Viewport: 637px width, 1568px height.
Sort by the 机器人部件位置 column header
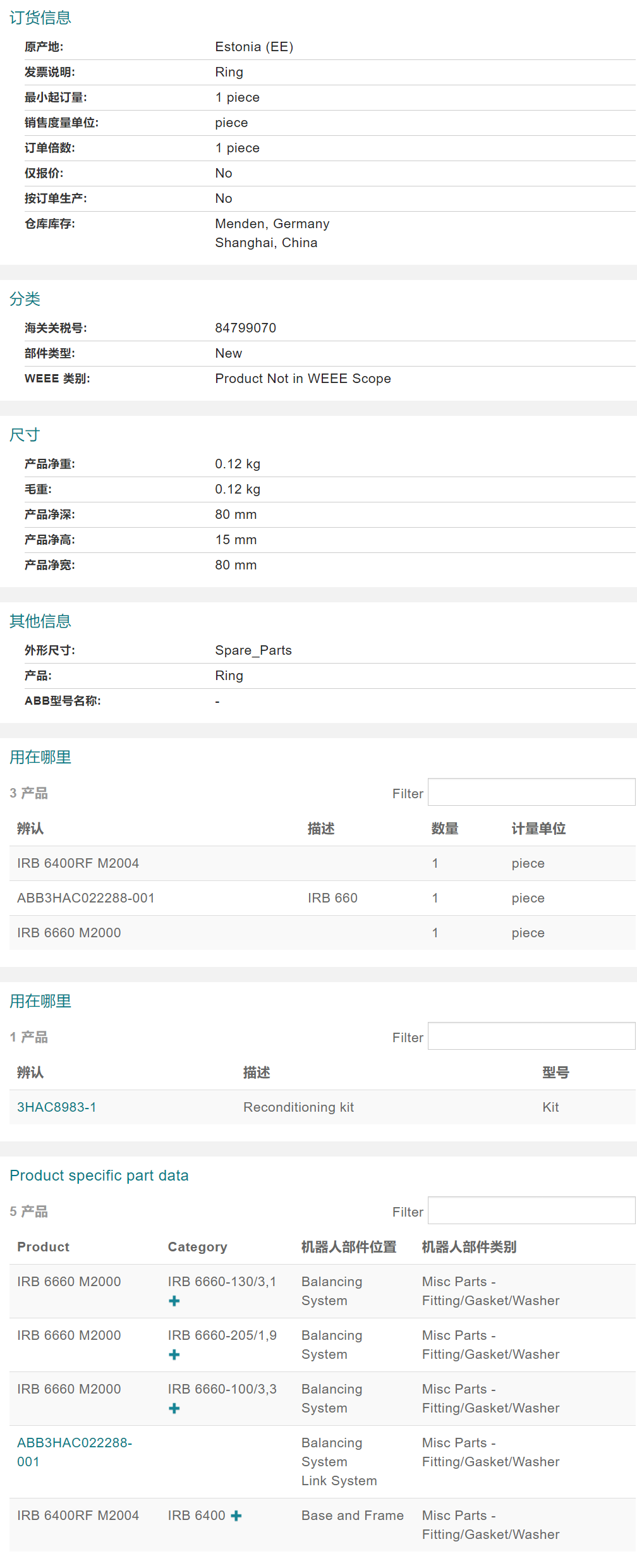click(349, 1246)
